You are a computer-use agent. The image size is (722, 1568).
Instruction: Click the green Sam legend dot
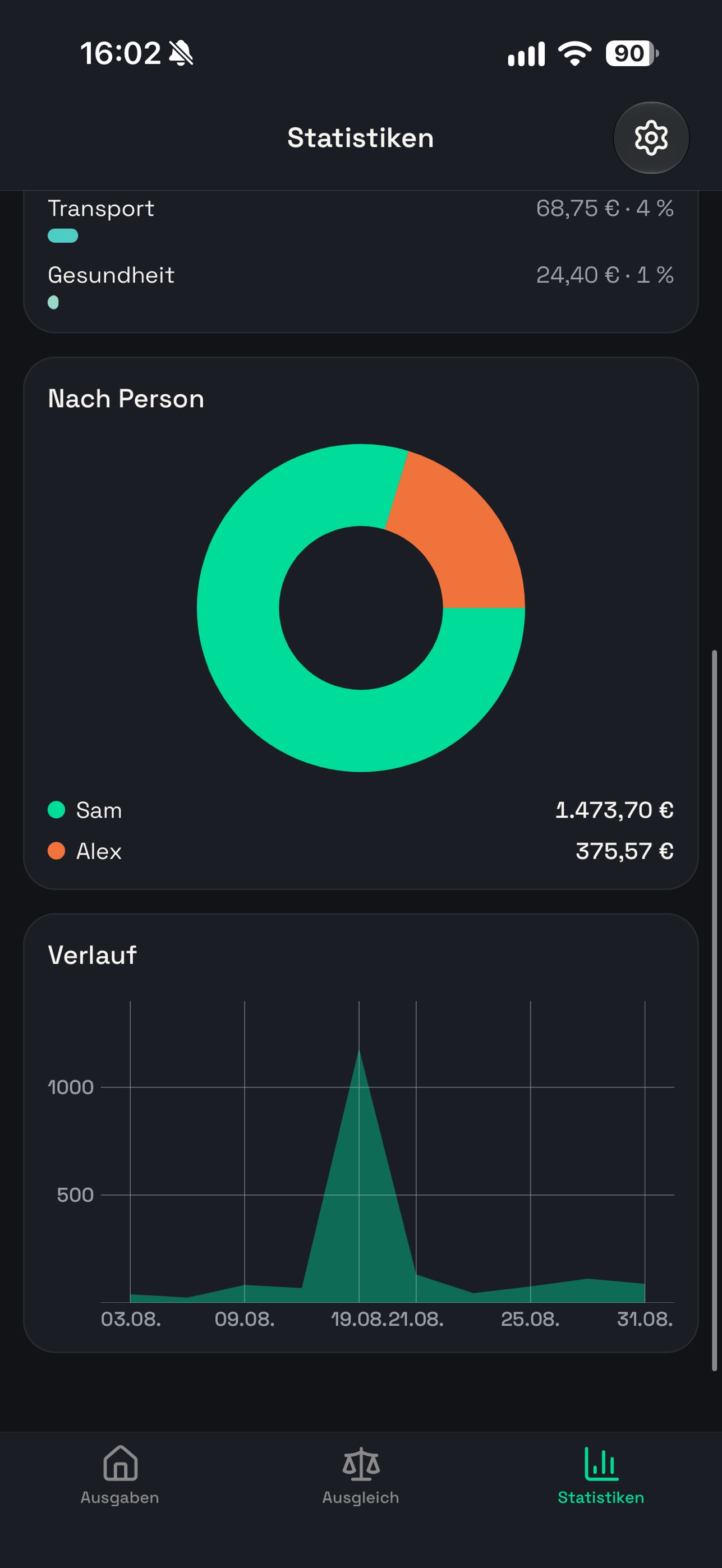click(x=57, y=810)
